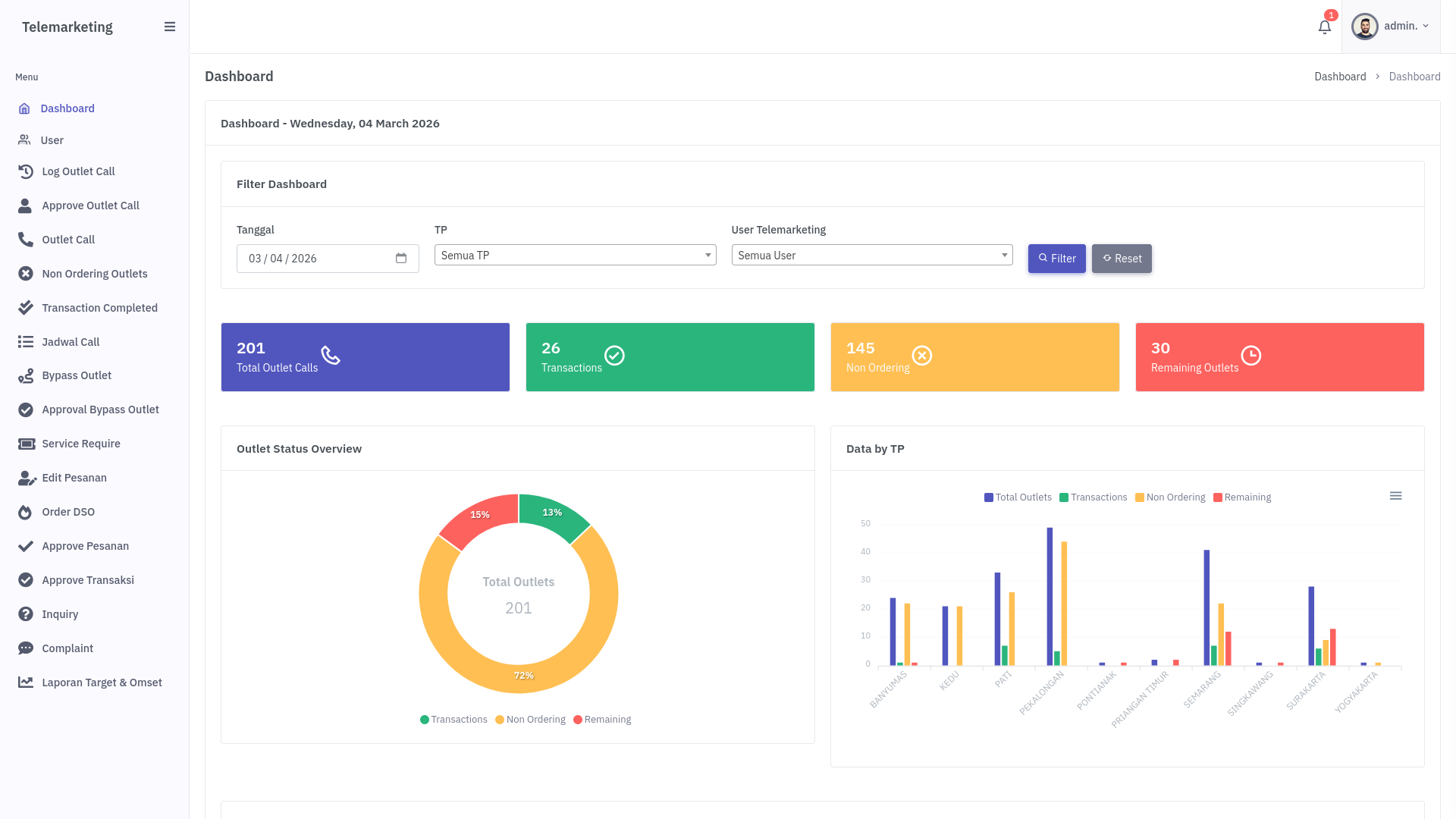Screen dimensions: 1456x819
Task: Click the Tanggal date input field
Action: point(318,259)
